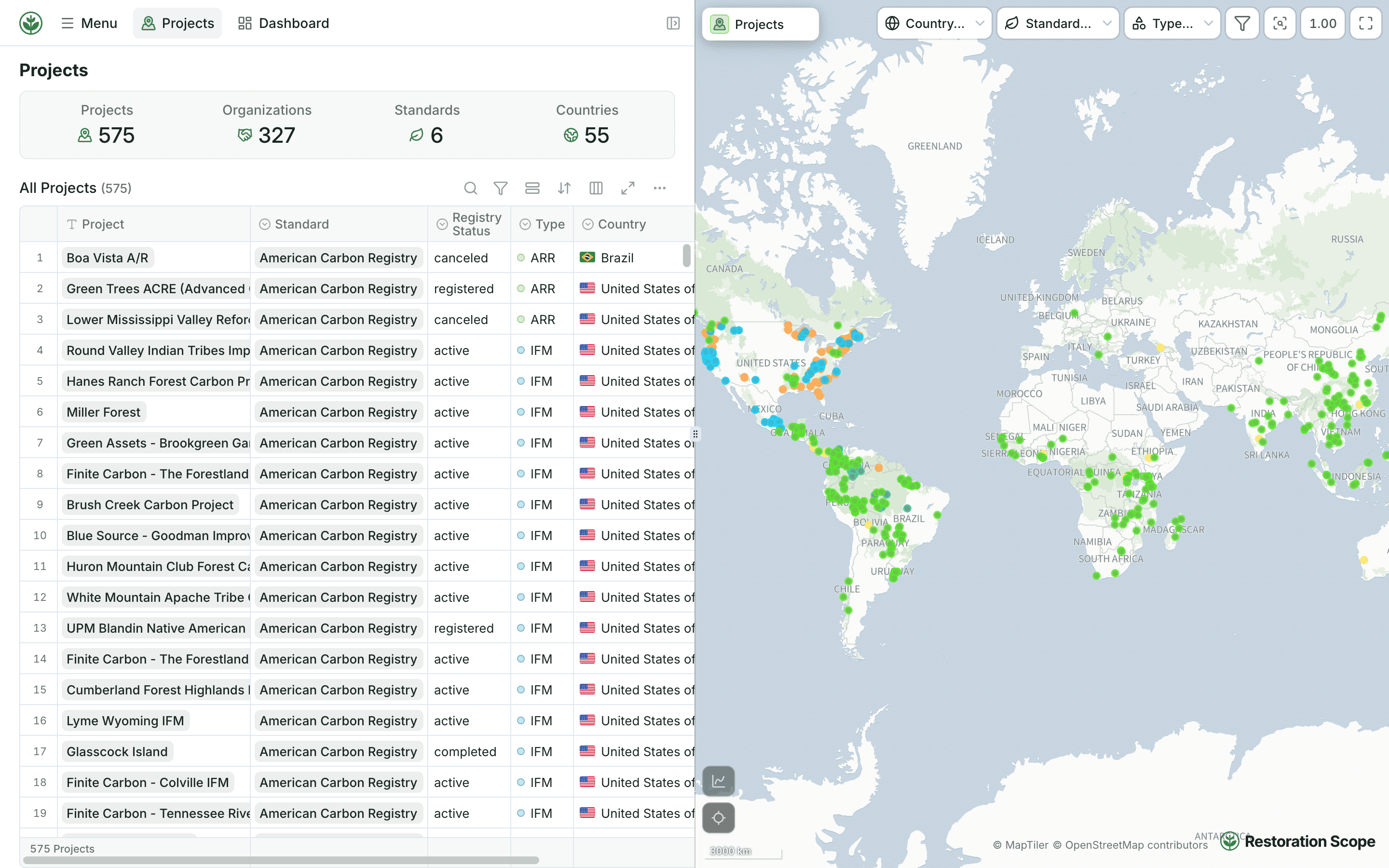1389x868 pixels.
Task: Open the table filter funnel icon
Action: click(x=501, y=188)
